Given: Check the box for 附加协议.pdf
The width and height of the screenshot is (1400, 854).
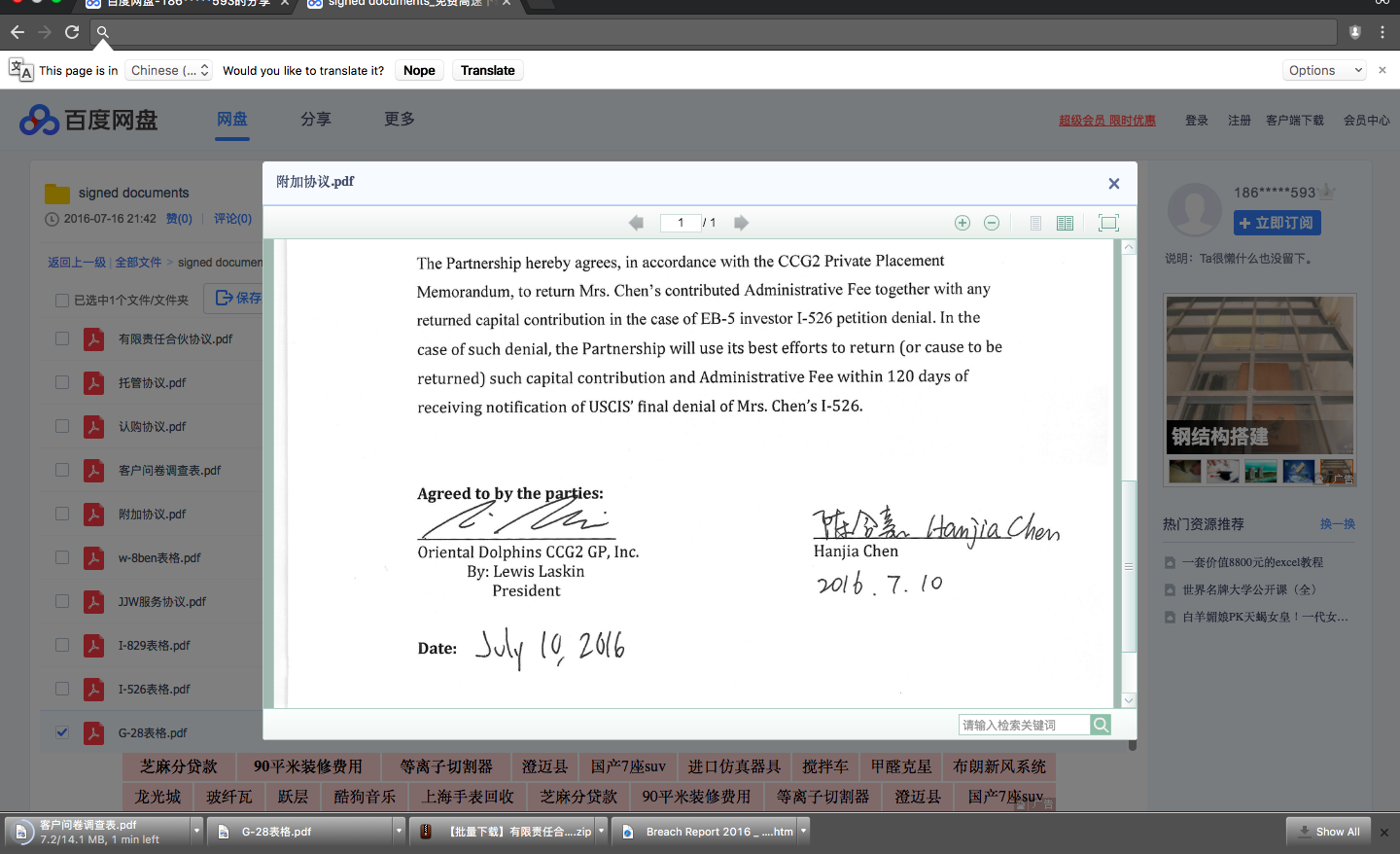Looking at the screenshot, I should click(x=62, y=514).
